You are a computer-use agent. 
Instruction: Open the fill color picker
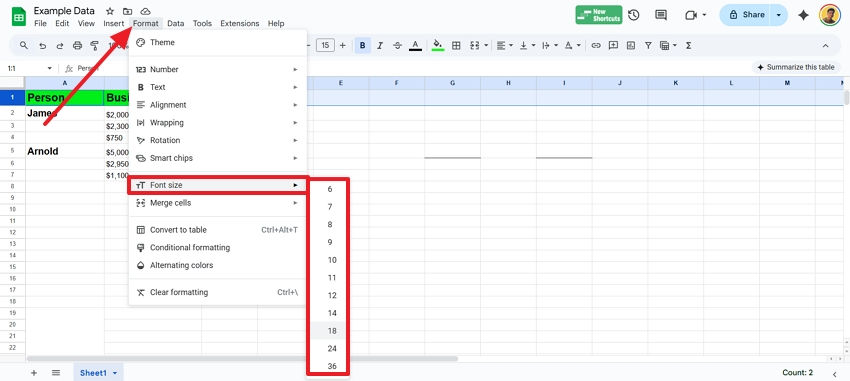[438, 46]
